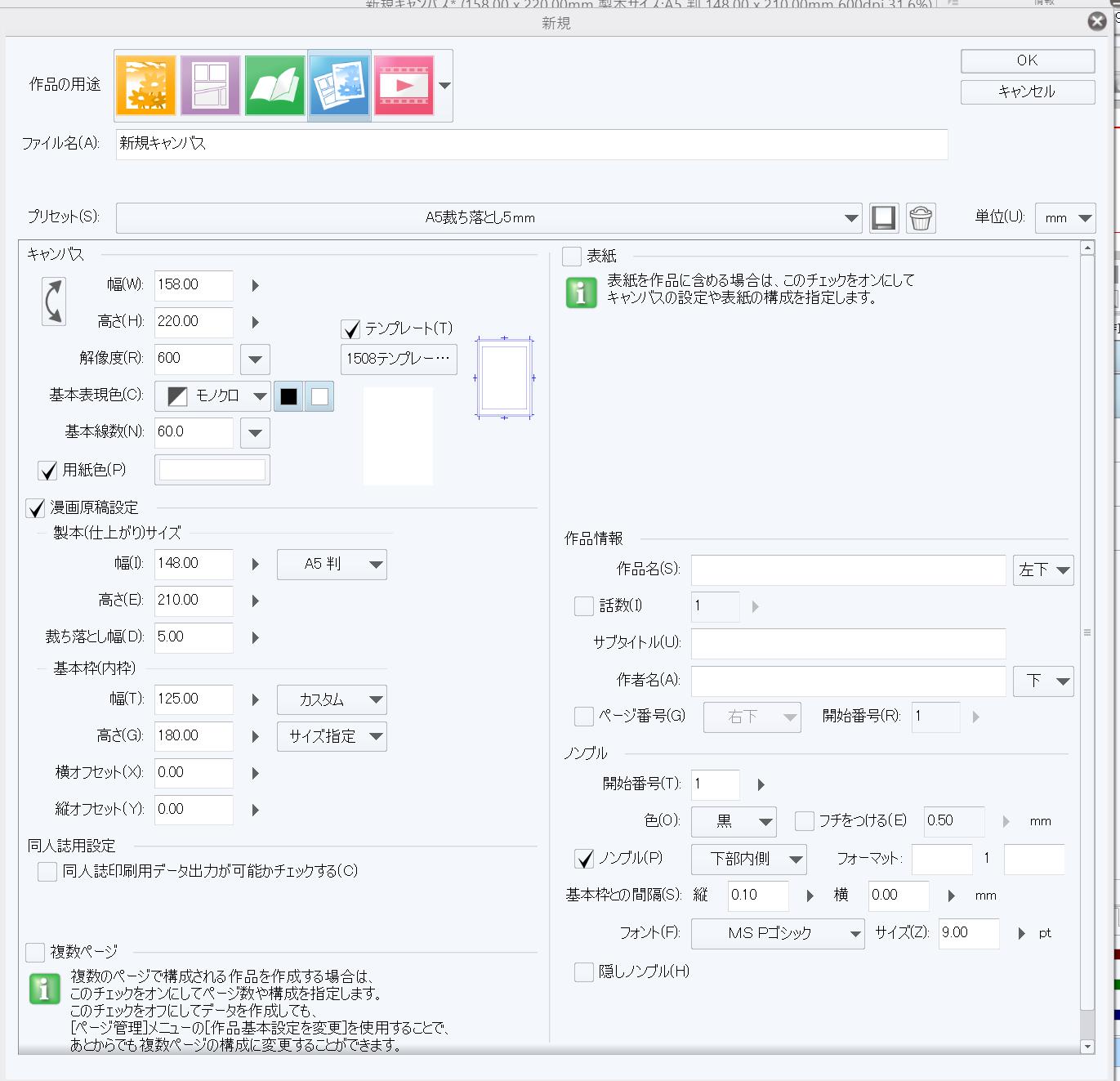Viewport: 1120px width, 1081px height.
Task: Select the pink animation purpose icon
Action: click(404, 84)
